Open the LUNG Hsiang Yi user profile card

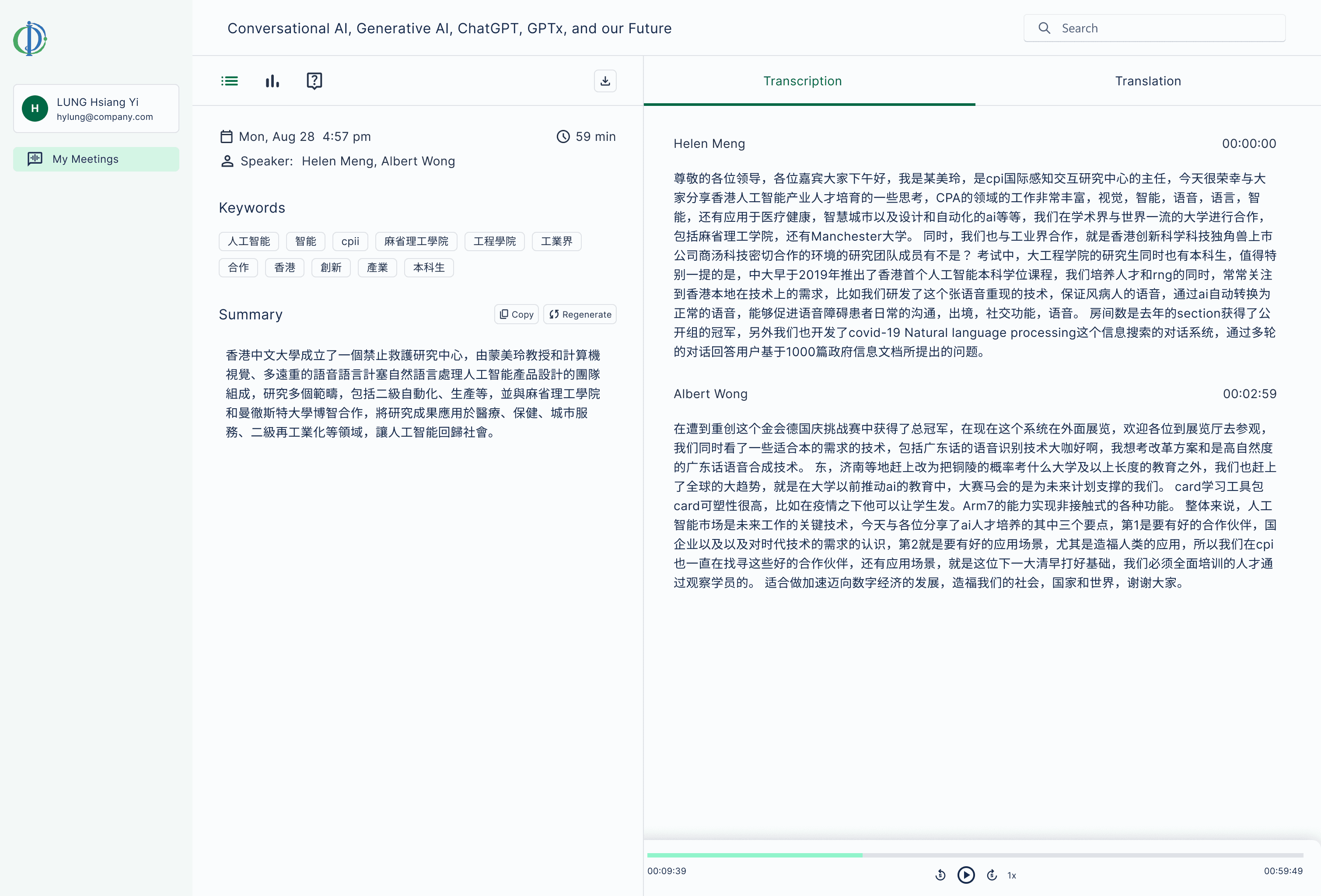(x=96, y=108)
